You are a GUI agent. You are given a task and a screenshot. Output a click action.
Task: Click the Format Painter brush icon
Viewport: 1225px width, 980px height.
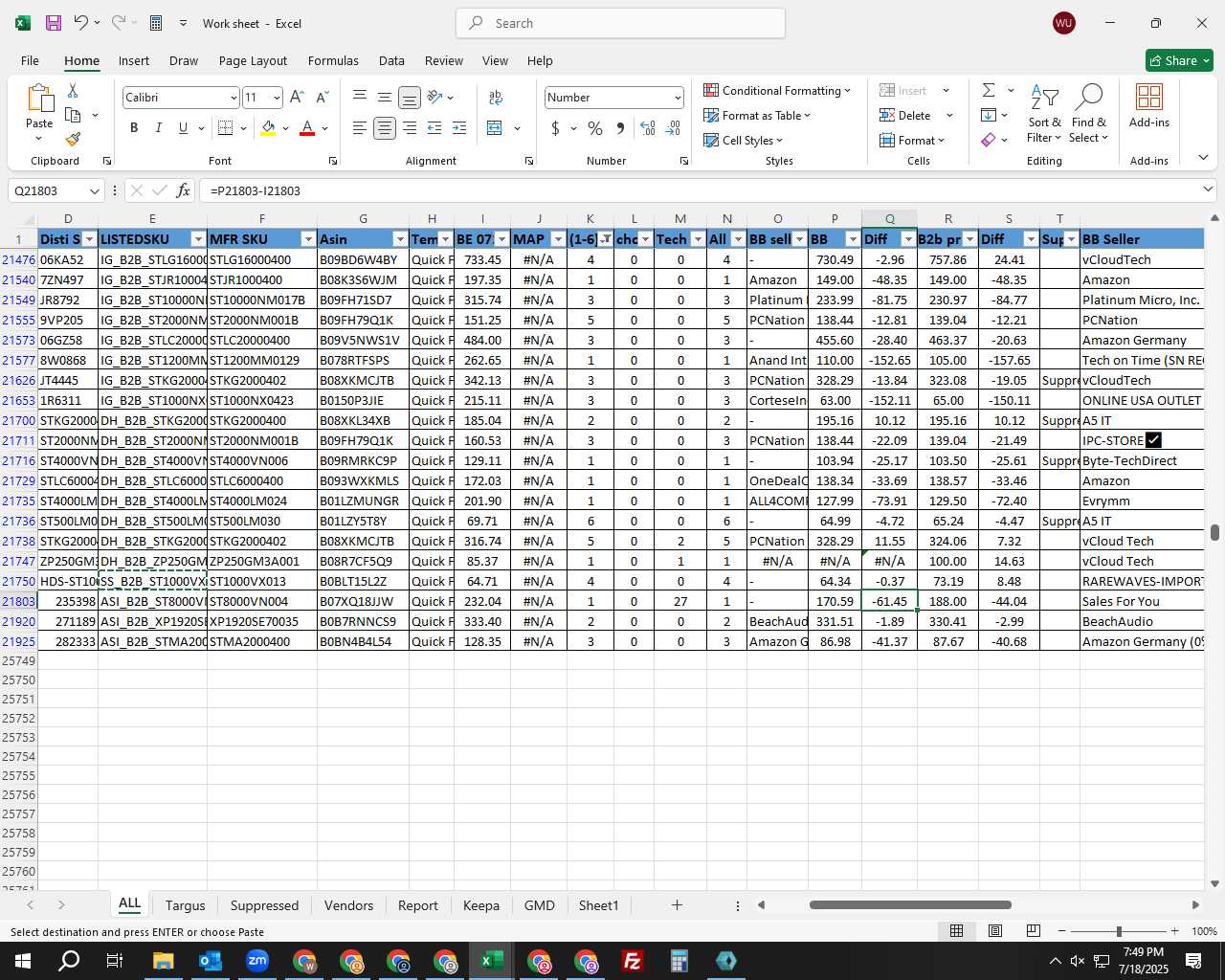pyautogui.click(x=73, y=139)
